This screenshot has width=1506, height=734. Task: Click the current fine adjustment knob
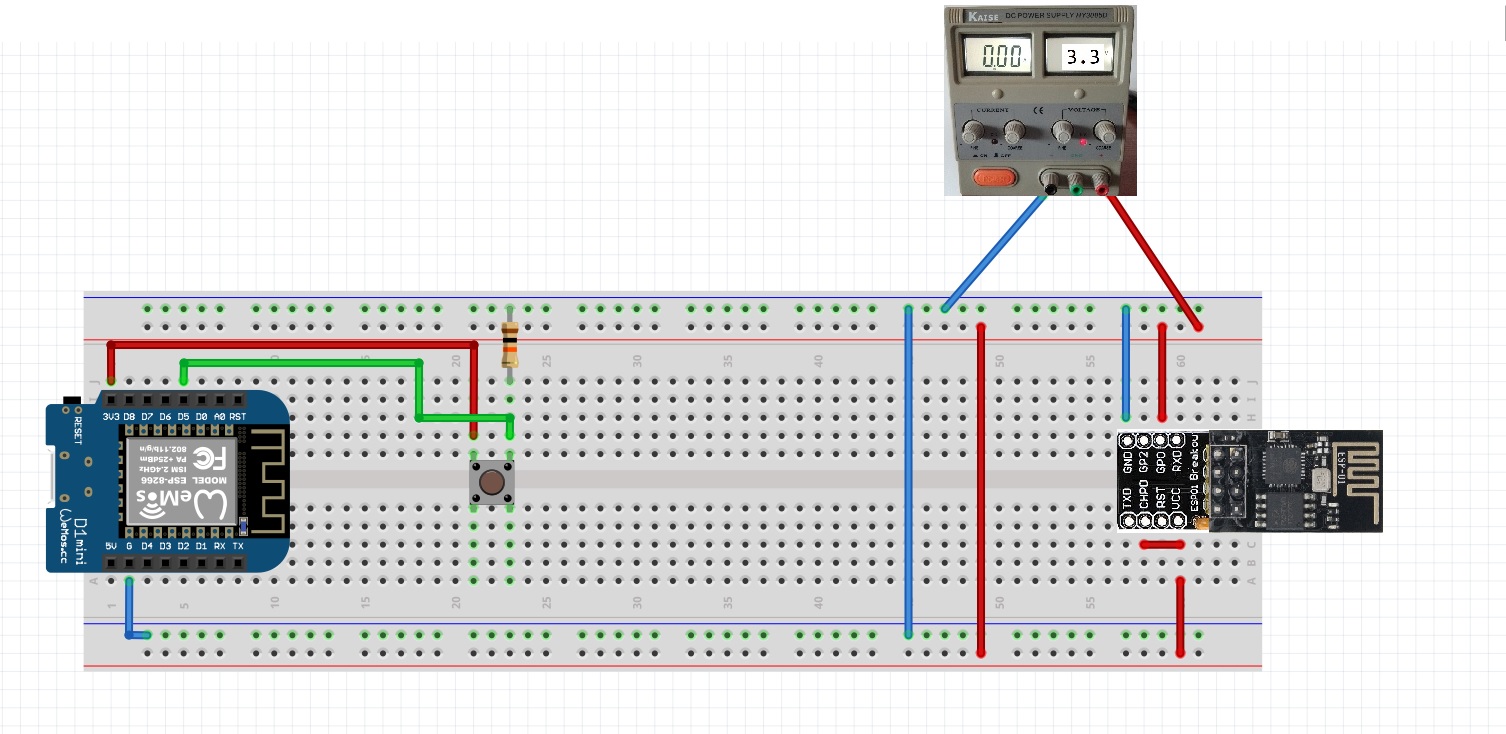pyautogui.click(x=971, y=132)
